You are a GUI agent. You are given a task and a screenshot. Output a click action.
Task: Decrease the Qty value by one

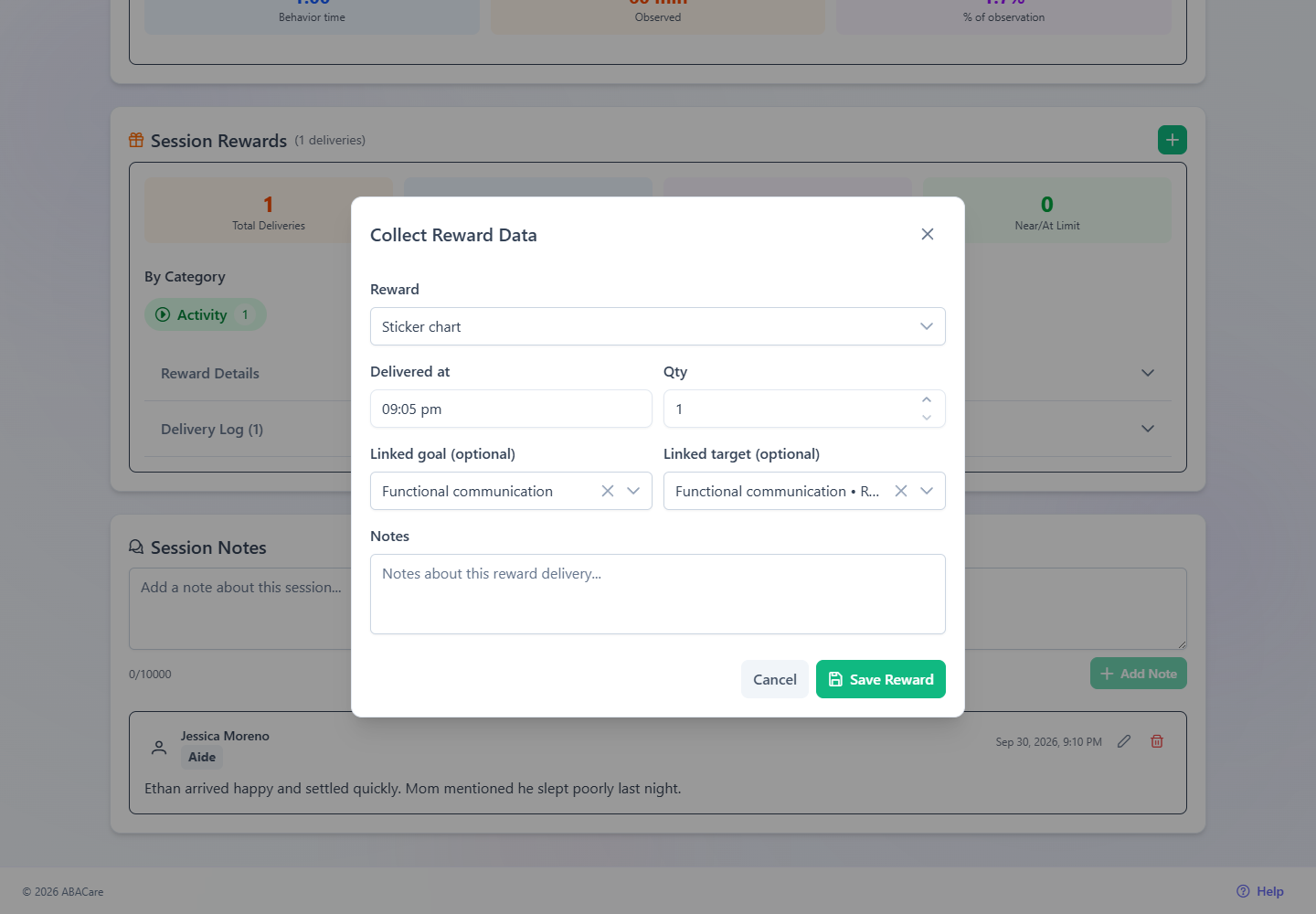[927, 418]
